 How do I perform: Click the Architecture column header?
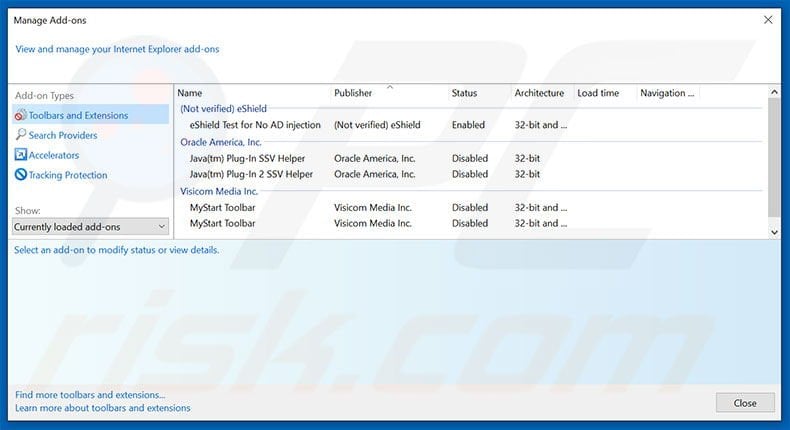(x=540, y=93)
